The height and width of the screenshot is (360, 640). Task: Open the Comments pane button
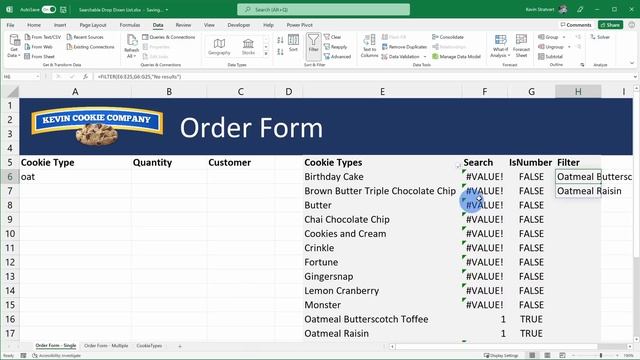pos(576,25)
